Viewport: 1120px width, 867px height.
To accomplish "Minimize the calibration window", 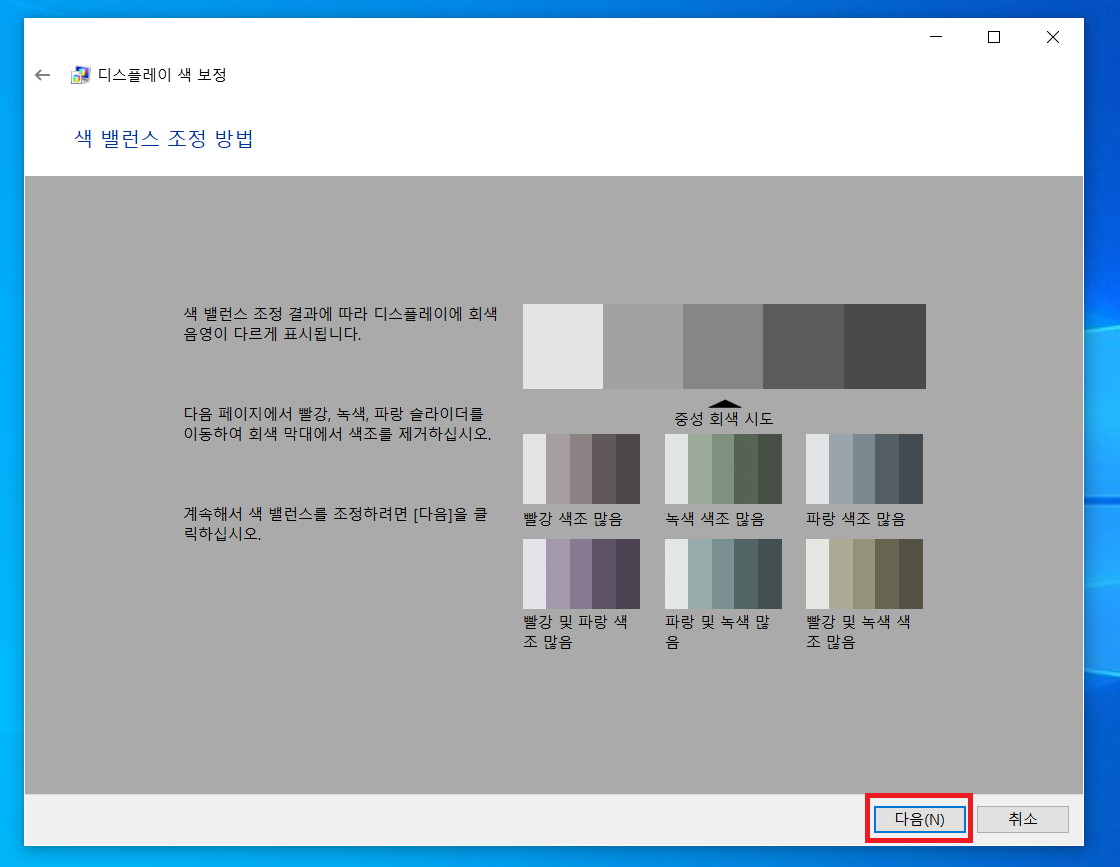I will [x=936, y=36].
